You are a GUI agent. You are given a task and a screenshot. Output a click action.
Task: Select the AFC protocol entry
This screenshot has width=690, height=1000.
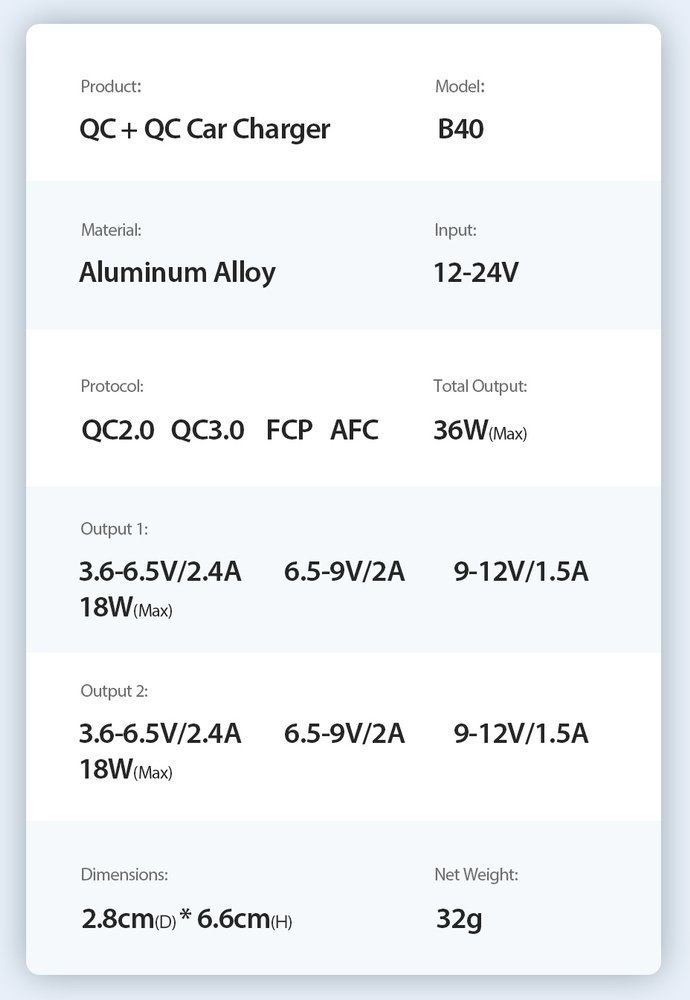(354, 431)
